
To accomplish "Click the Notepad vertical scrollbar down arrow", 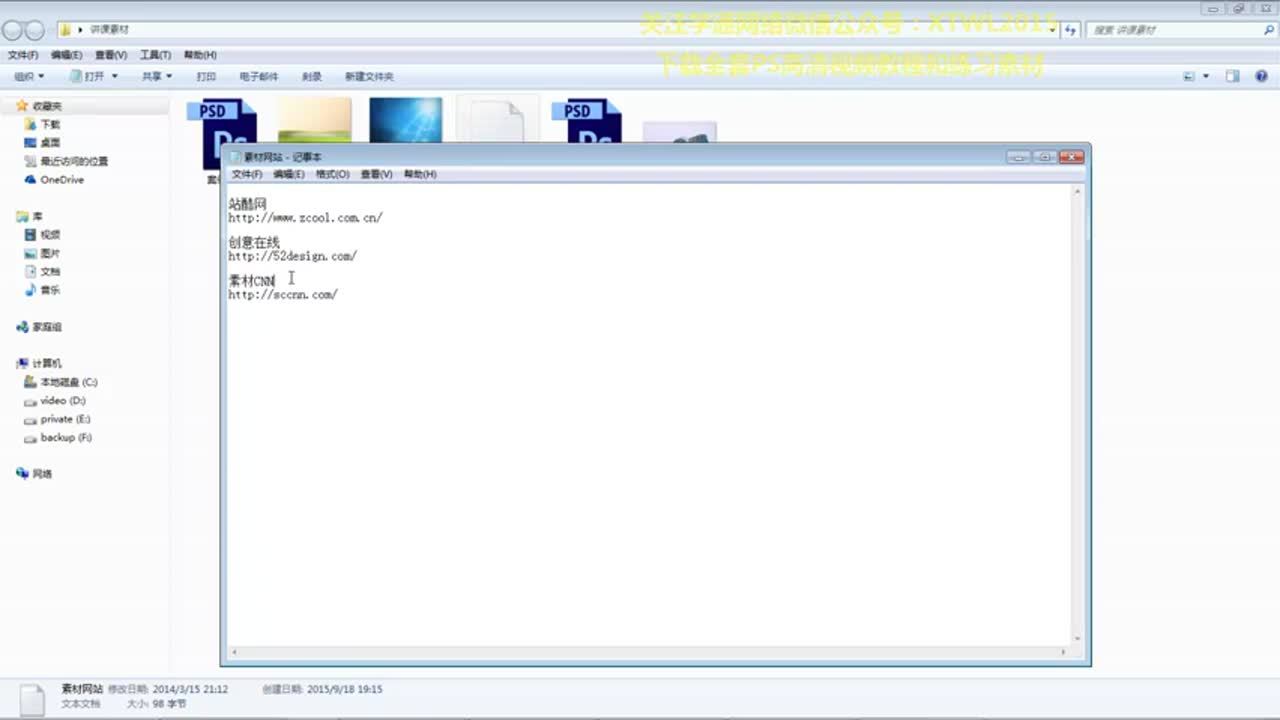I will click(x=1078, y=640).
